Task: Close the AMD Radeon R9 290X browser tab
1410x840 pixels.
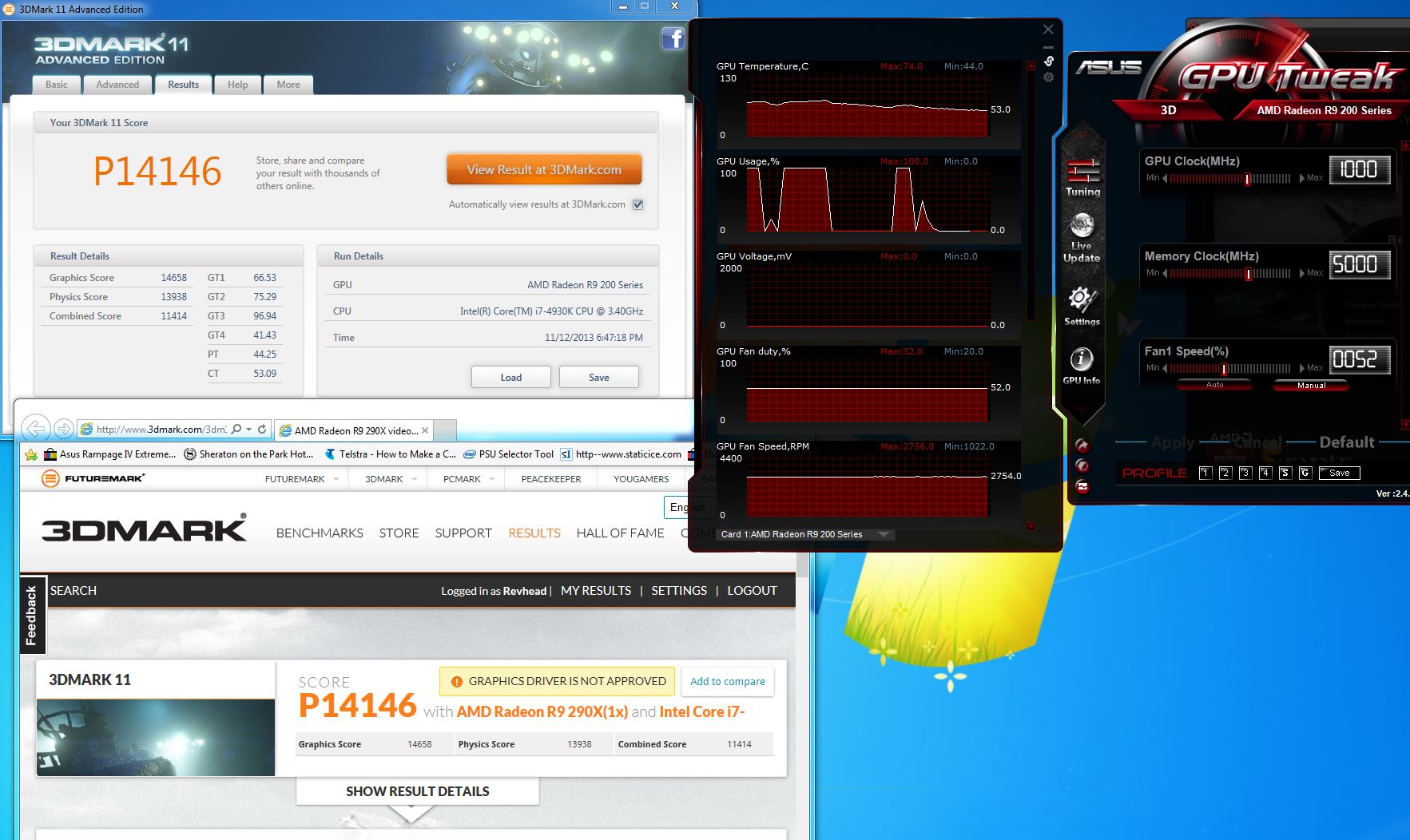Action: click(x=425, y=430)
